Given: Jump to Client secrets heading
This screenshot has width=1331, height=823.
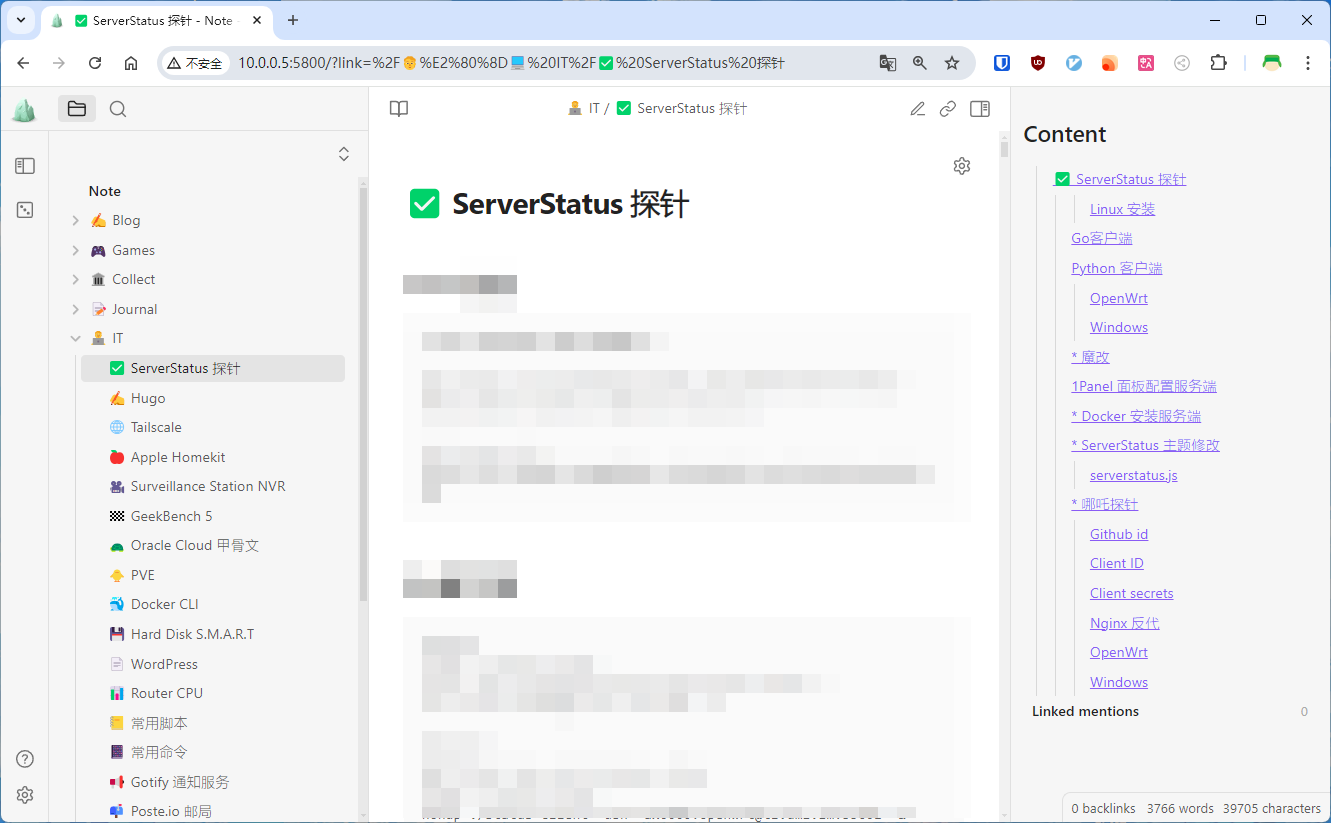Looking at the screenshot, I should [x=1132, y=593].
